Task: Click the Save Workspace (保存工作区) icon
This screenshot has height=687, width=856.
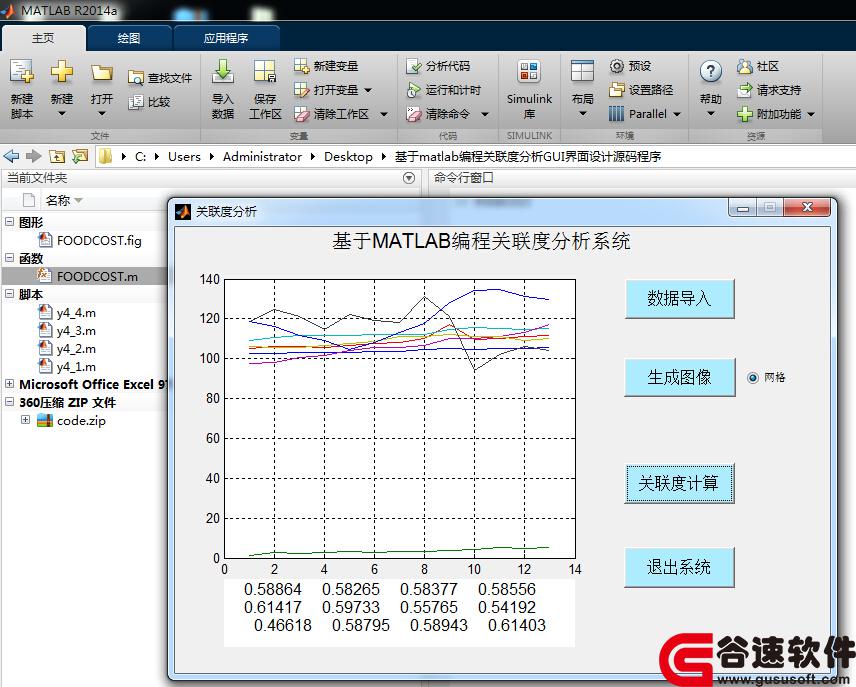Action: 265,71
